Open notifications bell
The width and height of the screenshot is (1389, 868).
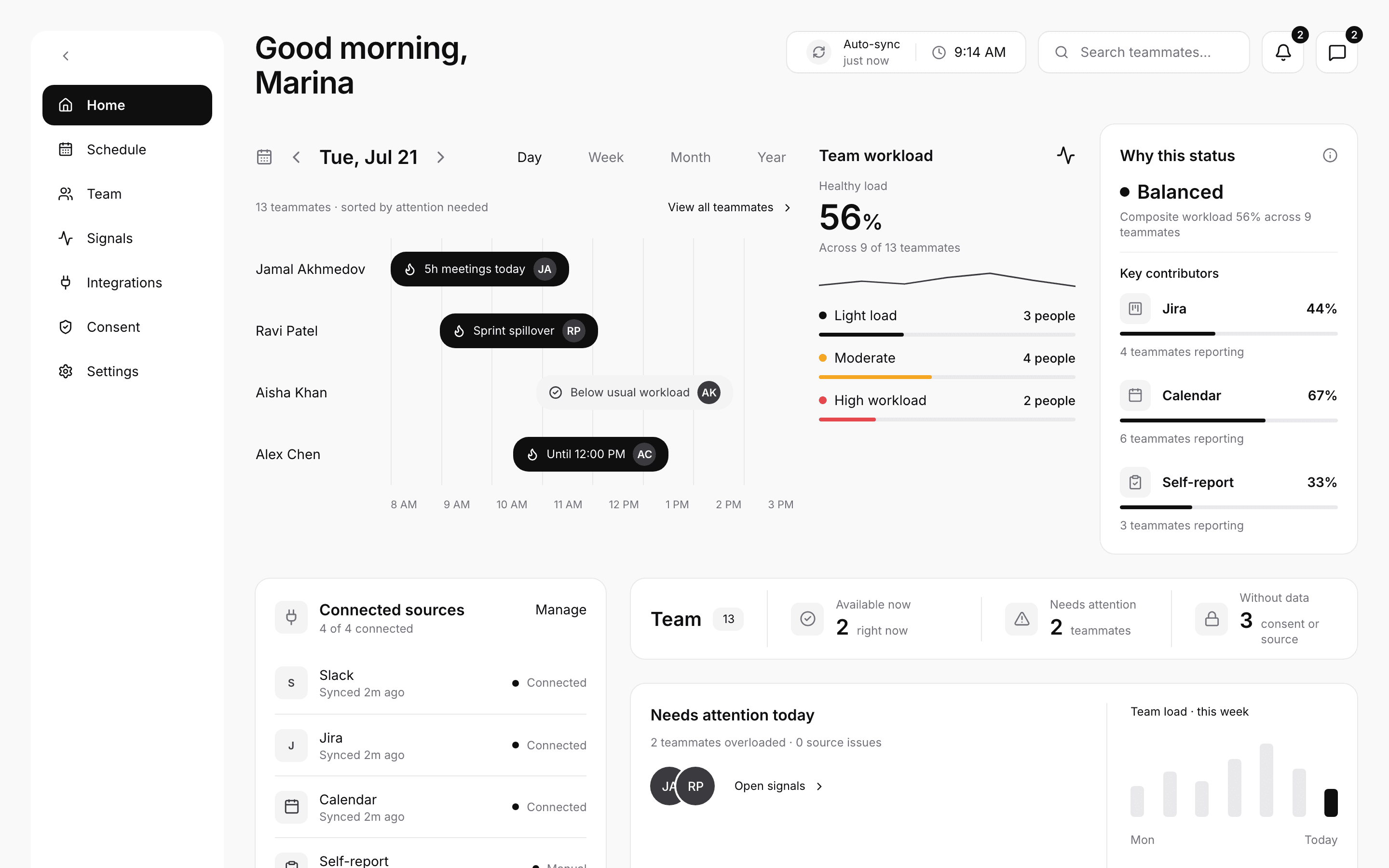[1283, 52]
